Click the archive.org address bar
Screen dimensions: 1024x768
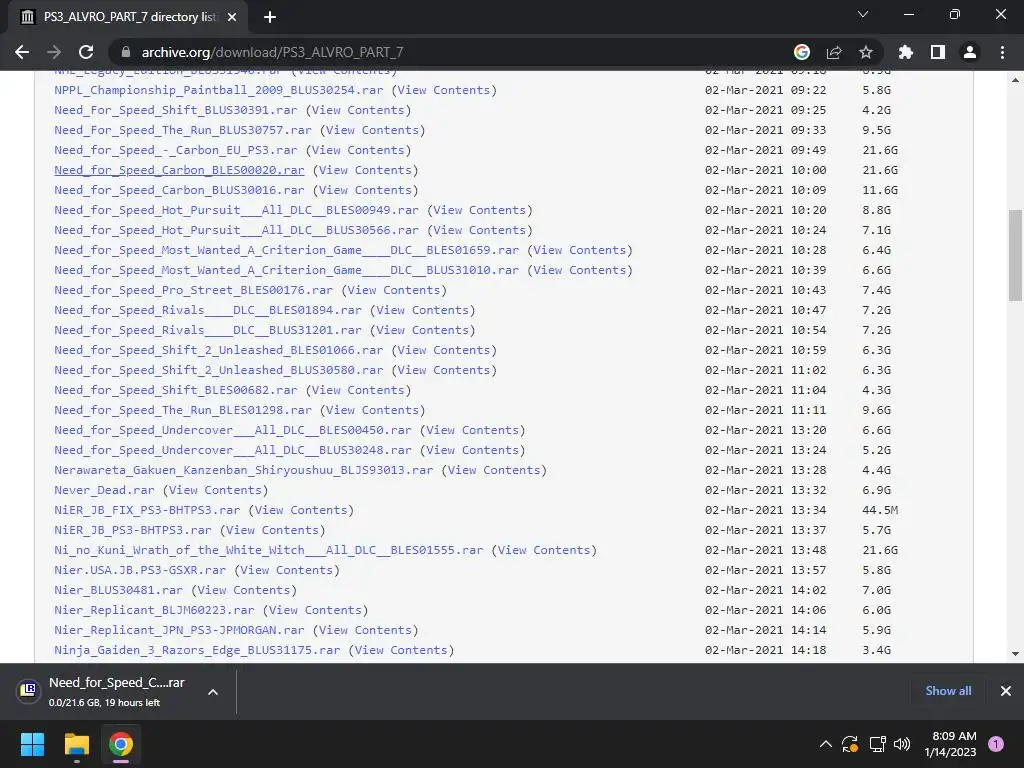point(457,52)
